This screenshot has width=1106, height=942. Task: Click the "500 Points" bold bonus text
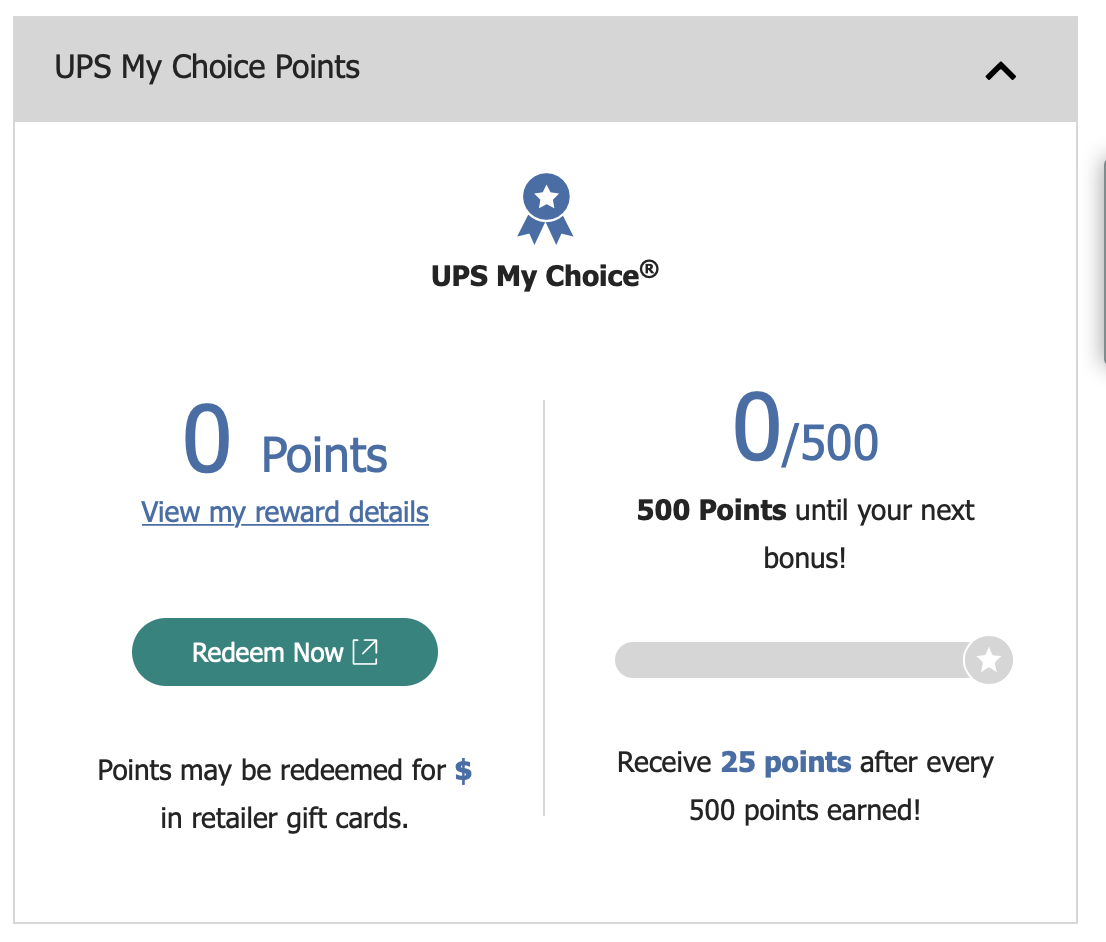pos(711,511)
